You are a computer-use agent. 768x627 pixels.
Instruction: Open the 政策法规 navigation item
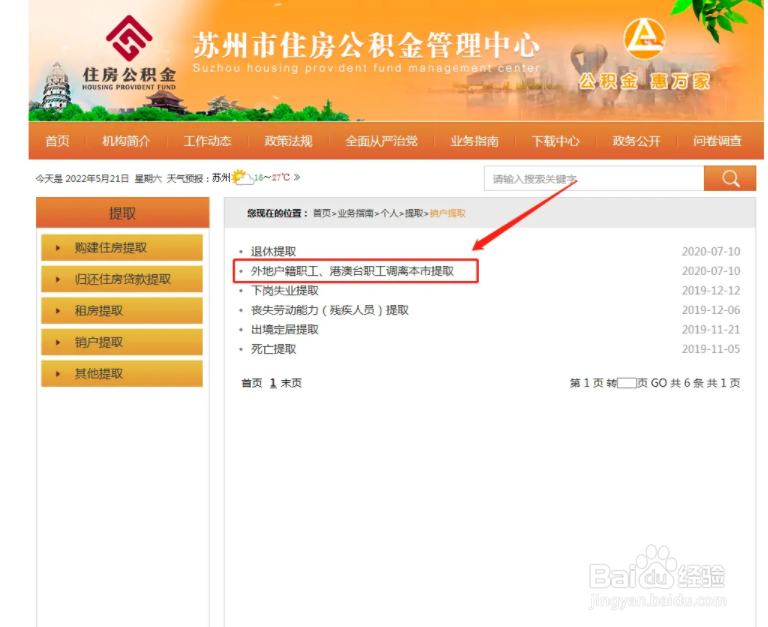pos(288,141)
